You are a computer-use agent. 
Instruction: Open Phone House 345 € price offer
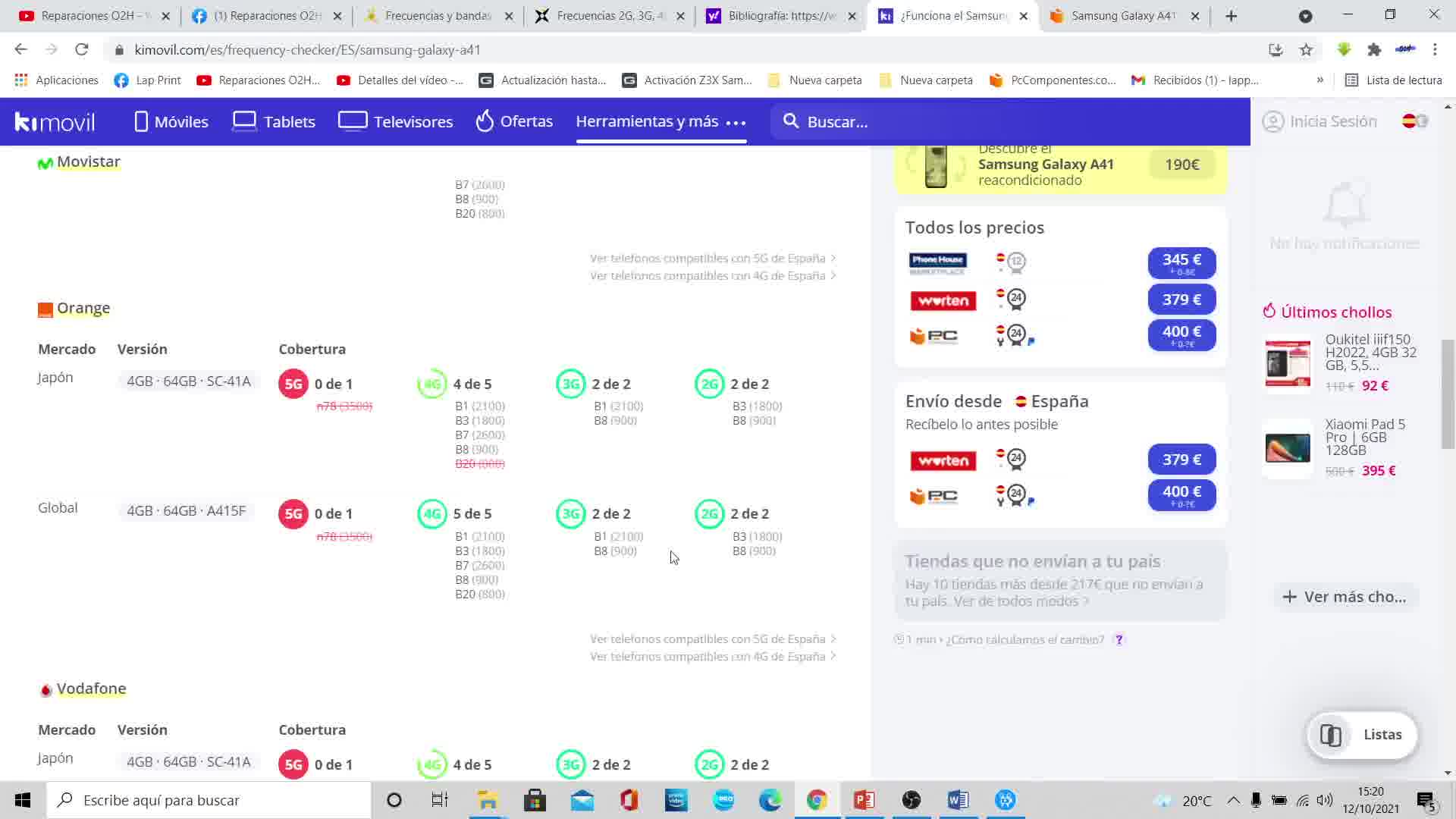tap(1181, 263)
